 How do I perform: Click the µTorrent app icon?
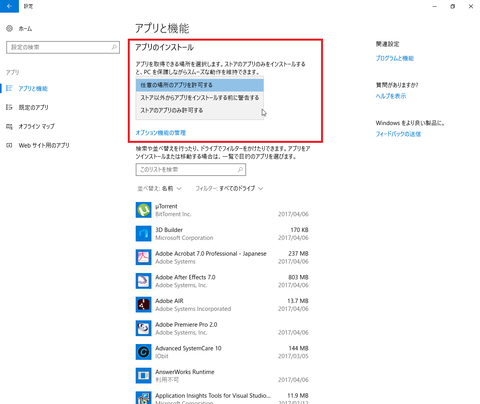(x=143, y=210)
